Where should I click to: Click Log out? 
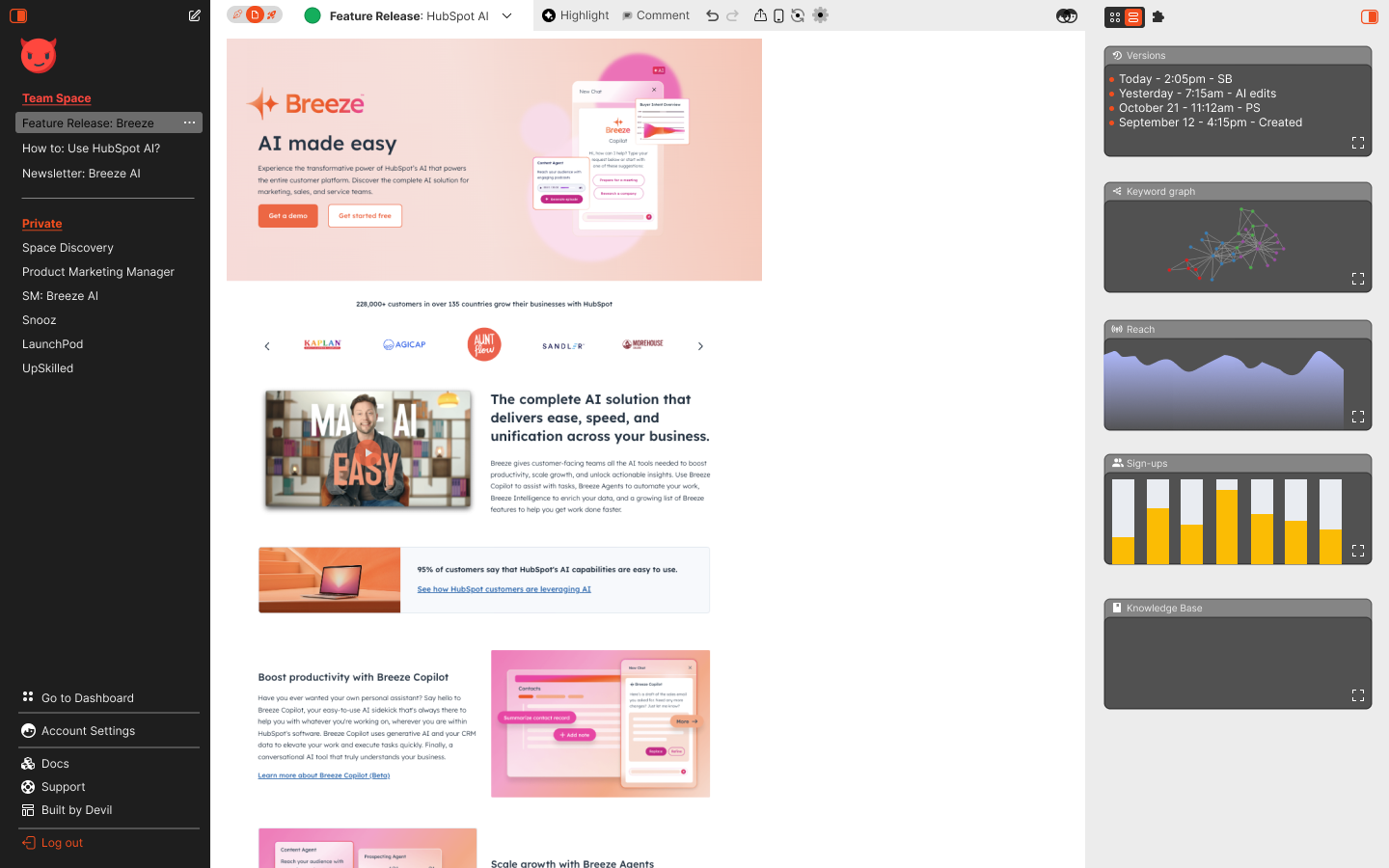coord(52,843)
